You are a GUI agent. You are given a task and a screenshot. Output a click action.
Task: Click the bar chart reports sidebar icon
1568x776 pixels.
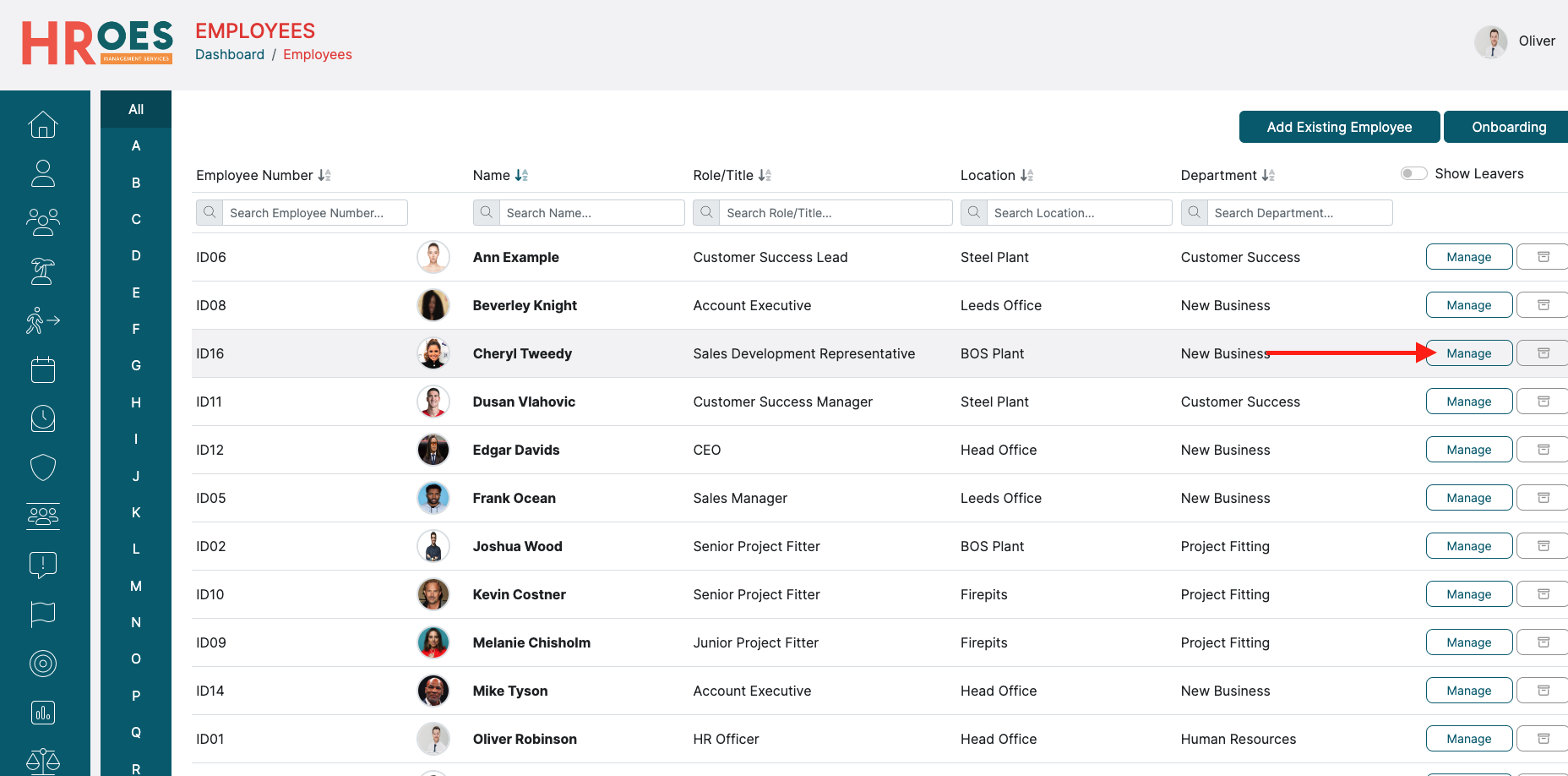pos(43,713)
